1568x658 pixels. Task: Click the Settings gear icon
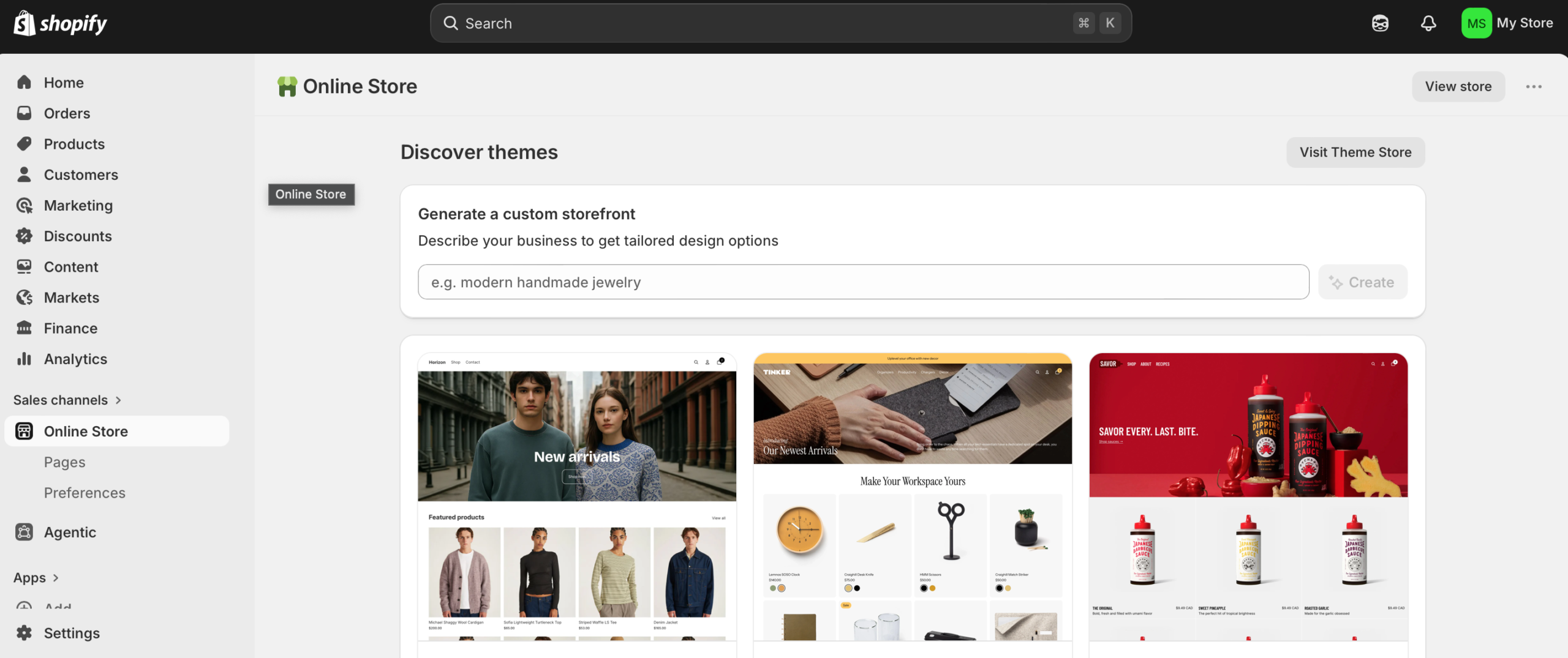pos(24,632)
